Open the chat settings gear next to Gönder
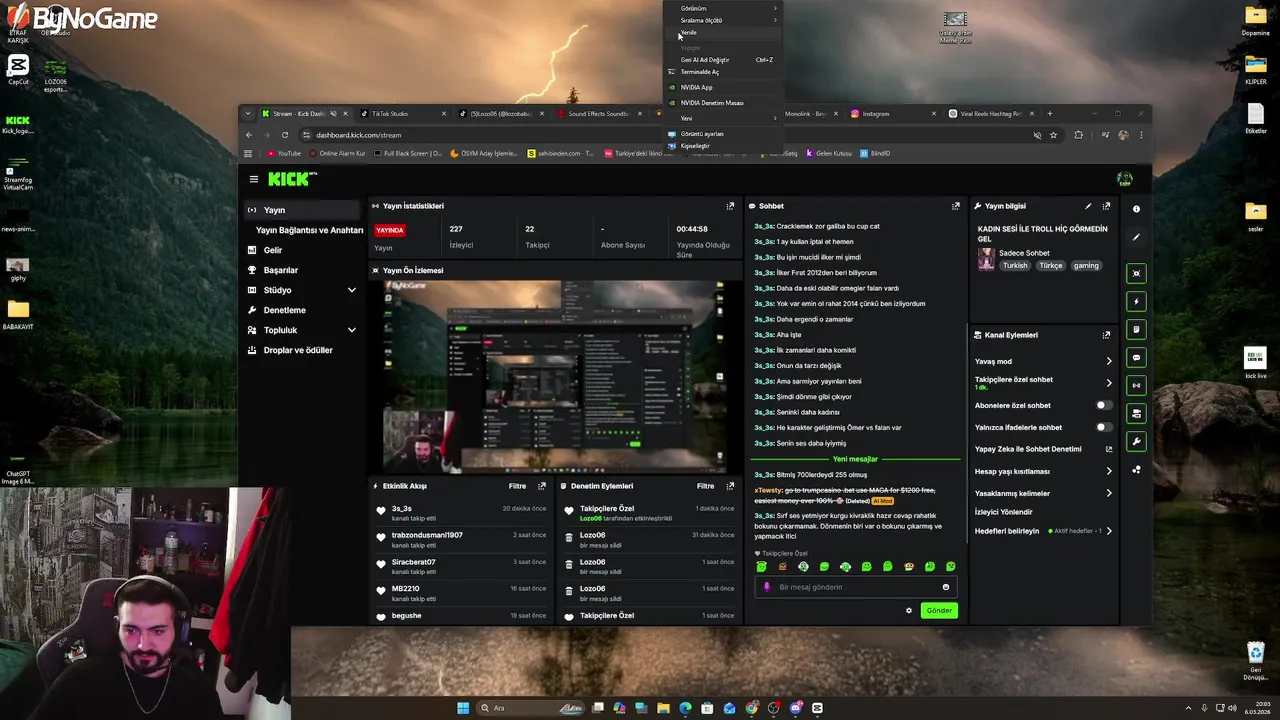Image resolution: width=1280 pixels, height=720 pixels. pos(909,610)
